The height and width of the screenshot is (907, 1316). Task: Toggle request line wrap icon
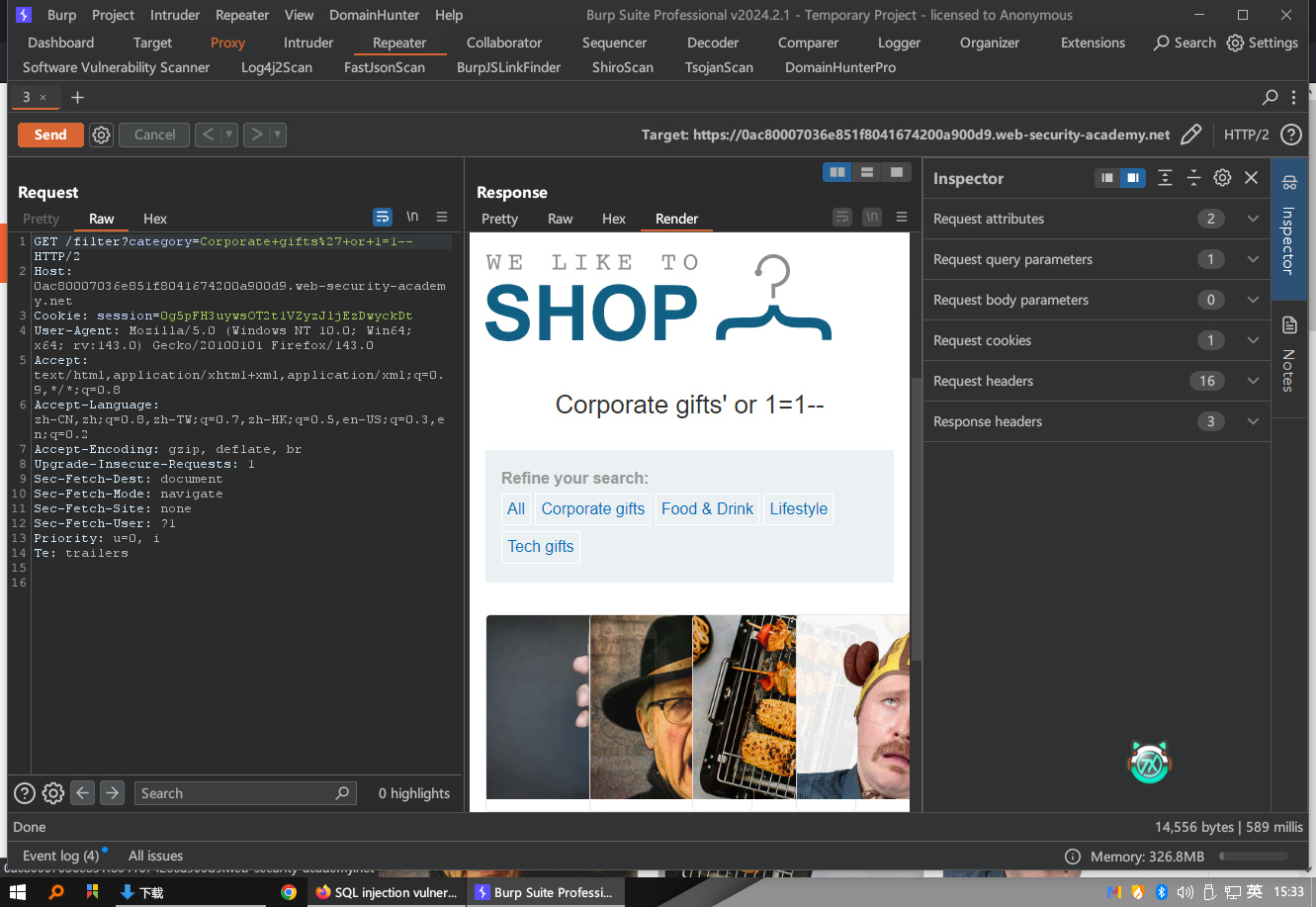point(383,218)
